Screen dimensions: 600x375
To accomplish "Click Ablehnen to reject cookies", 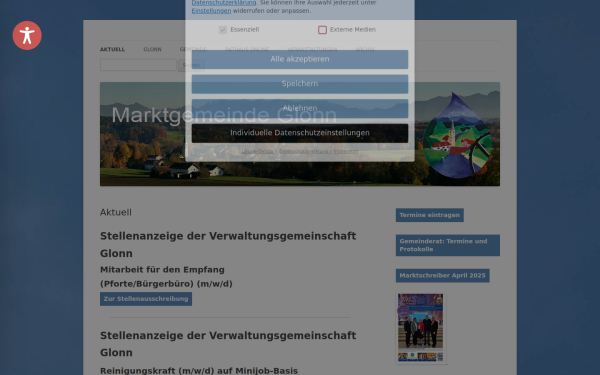I will pos(300,108).
